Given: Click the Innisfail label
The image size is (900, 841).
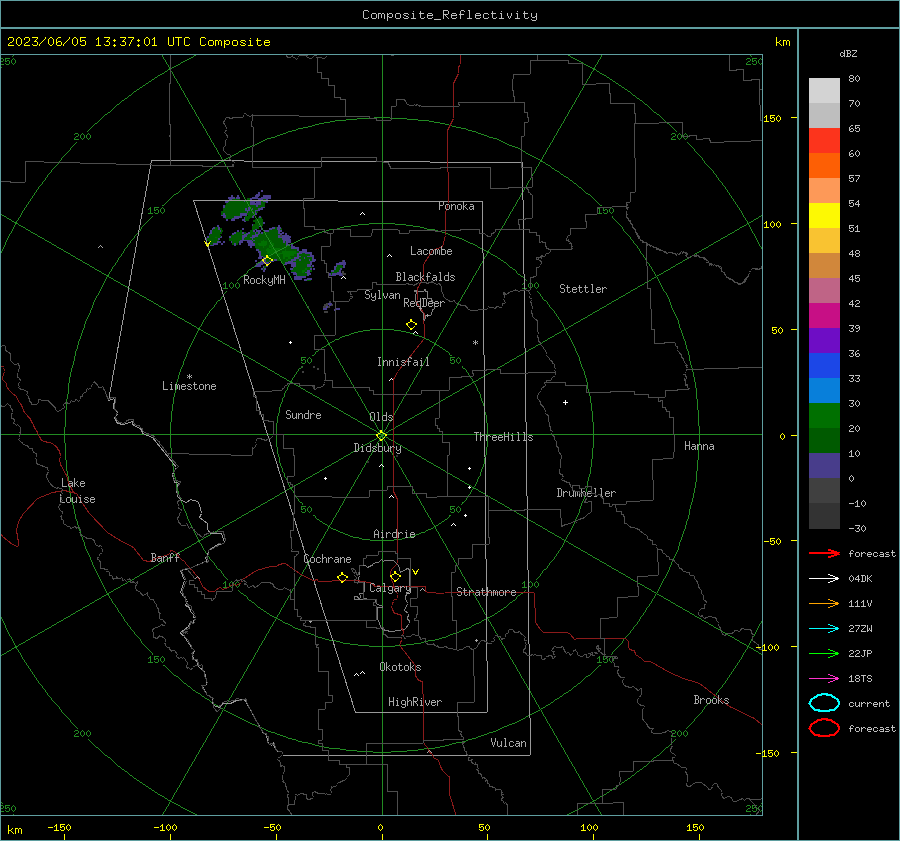Looking at the screenshot, I should tap(403, 362).
